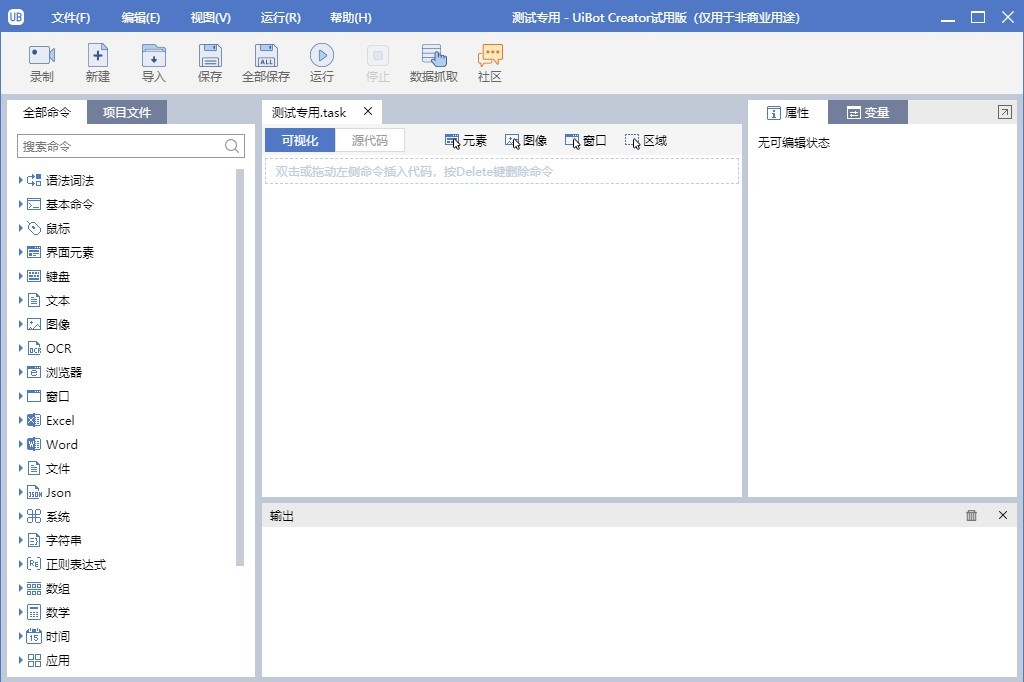Click the 搜索命令 search field
The image size is (1024, 682).
(131, 146)
